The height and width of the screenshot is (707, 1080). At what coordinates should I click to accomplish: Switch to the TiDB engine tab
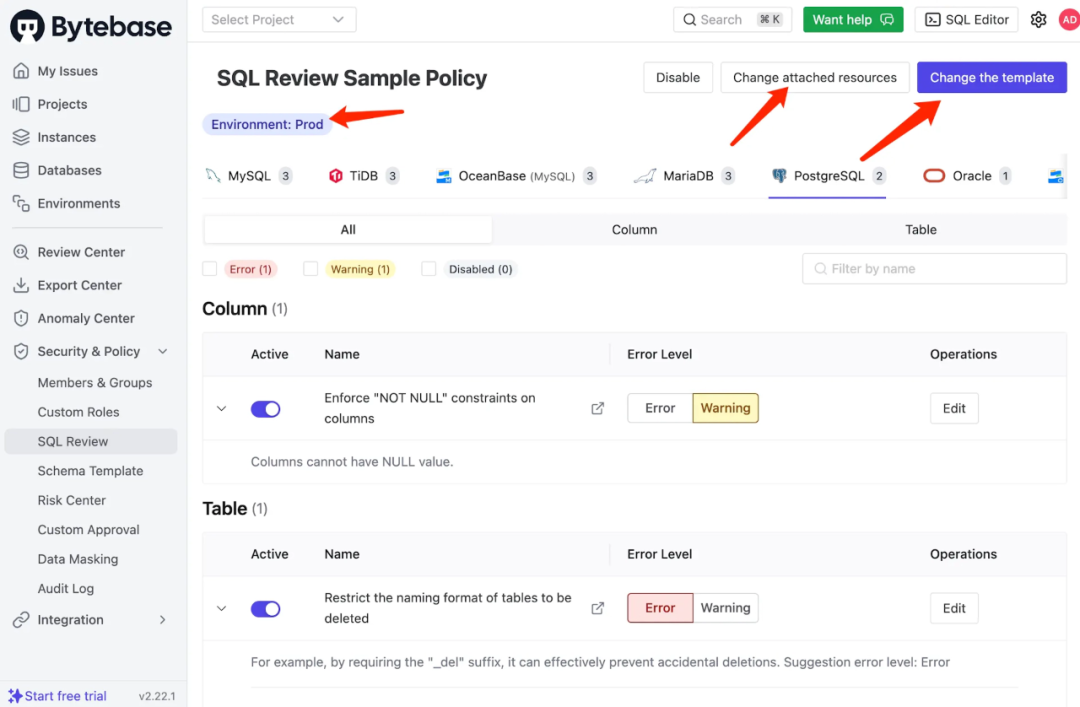point(364,176)
